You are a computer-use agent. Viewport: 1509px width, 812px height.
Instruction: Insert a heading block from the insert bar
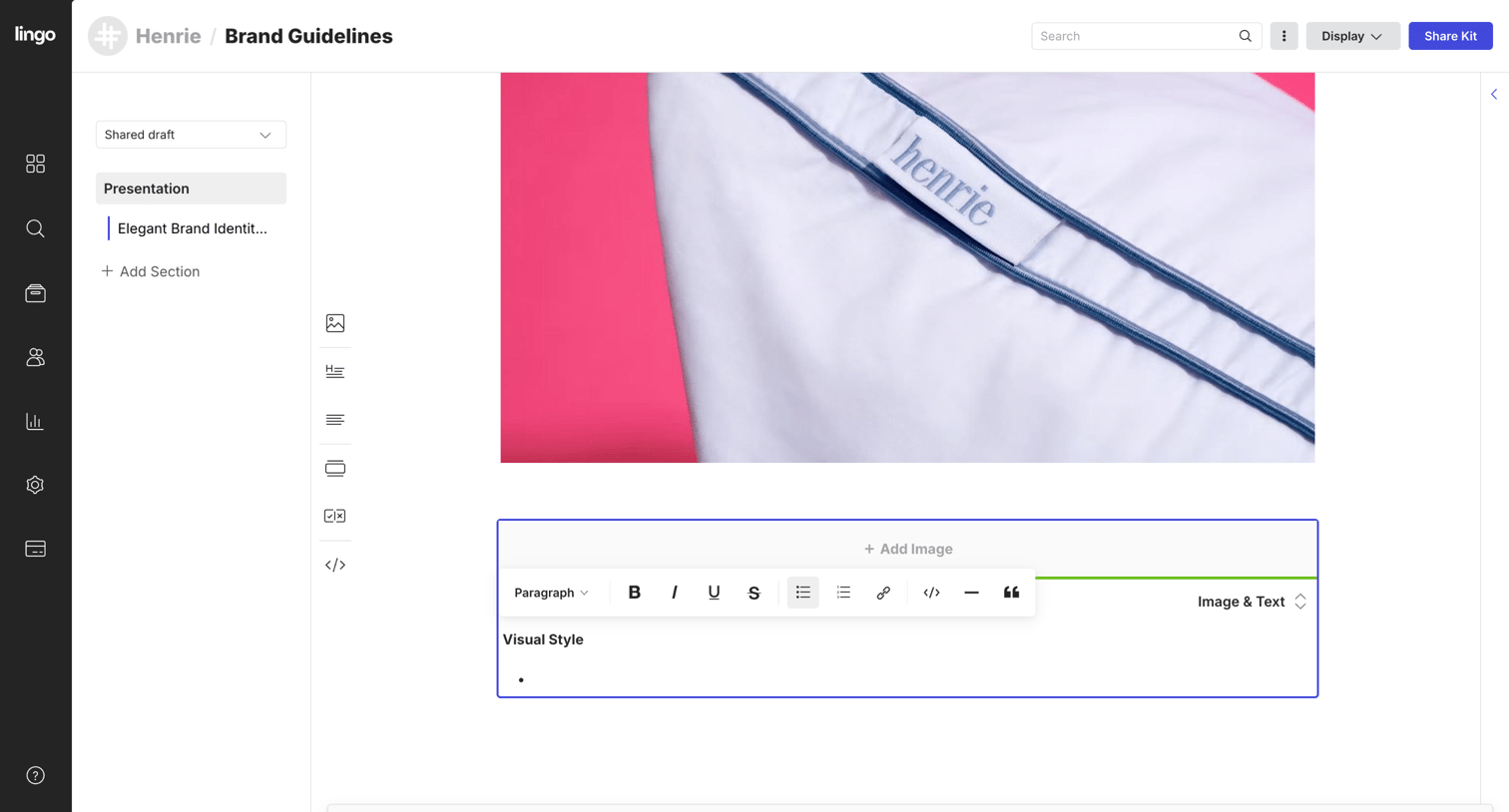(x=335, y=371)
